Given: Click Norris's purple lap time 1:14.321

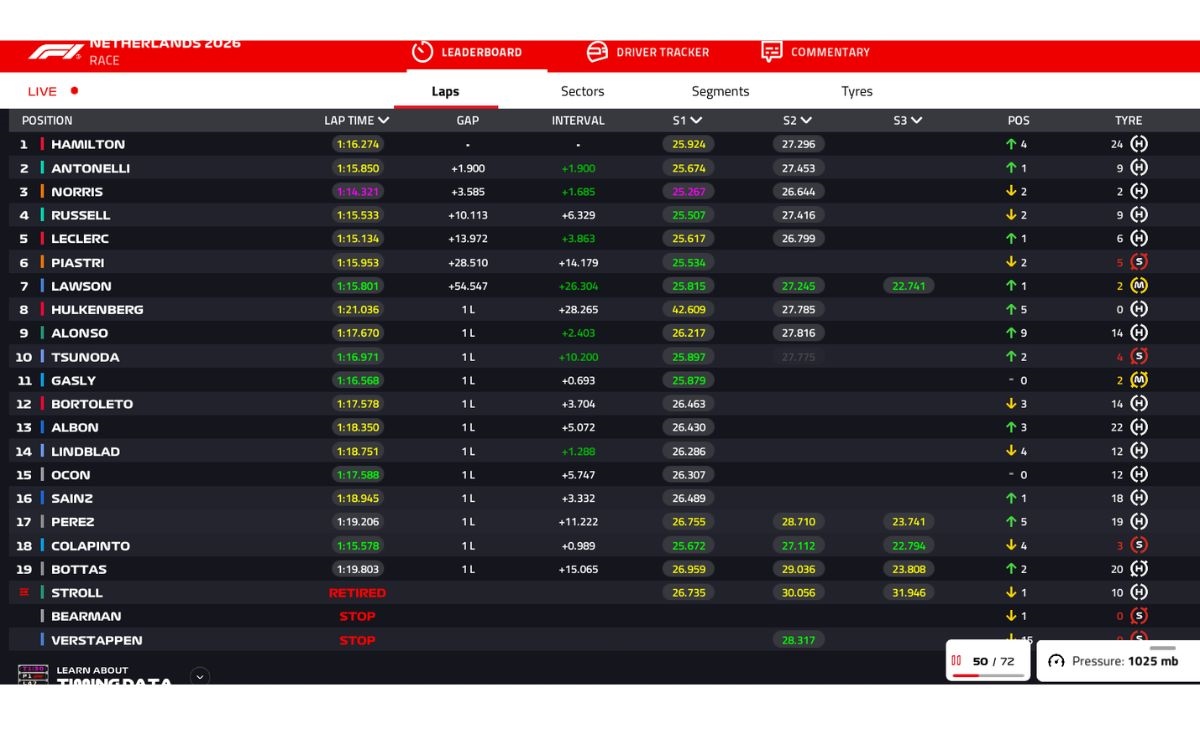Looking at the screenshot, I should click(358, 191).
